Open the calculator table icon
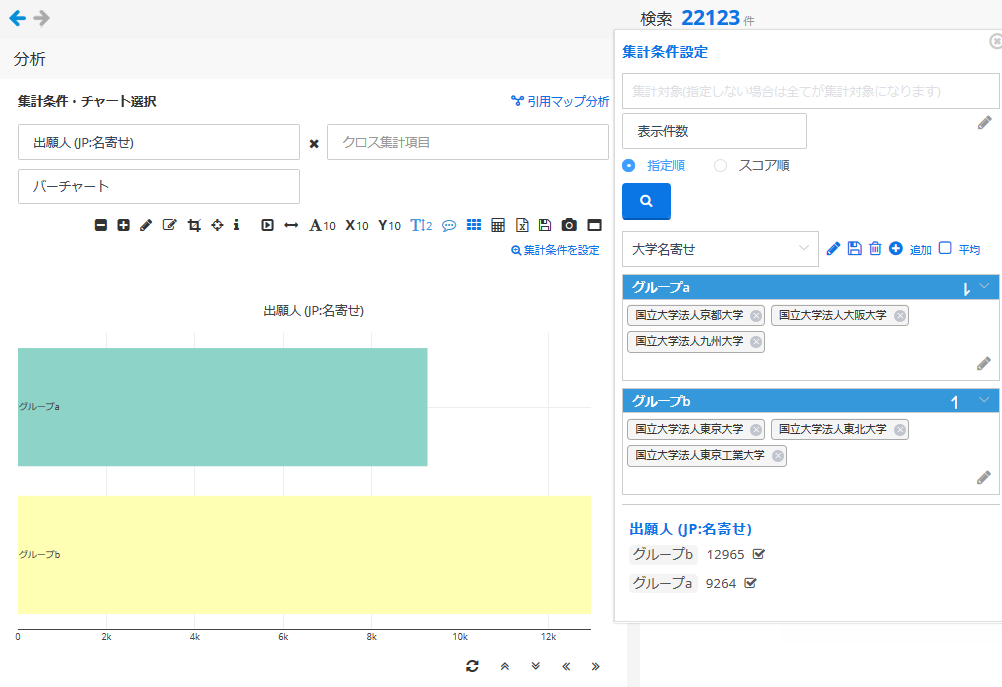Viewport: 1002px width, 687px height. pos(498,225)
